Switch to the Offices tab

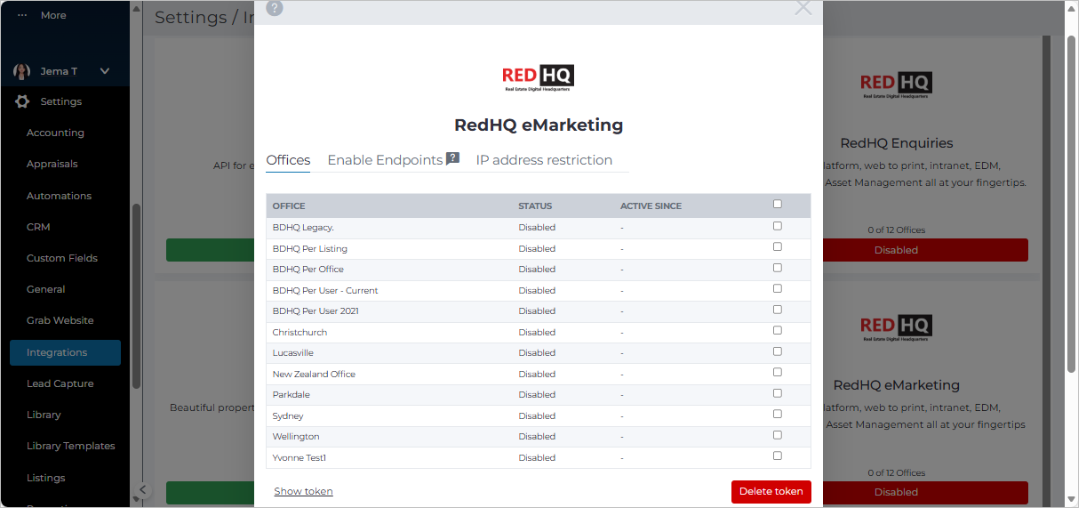click(x=288, y=160)
